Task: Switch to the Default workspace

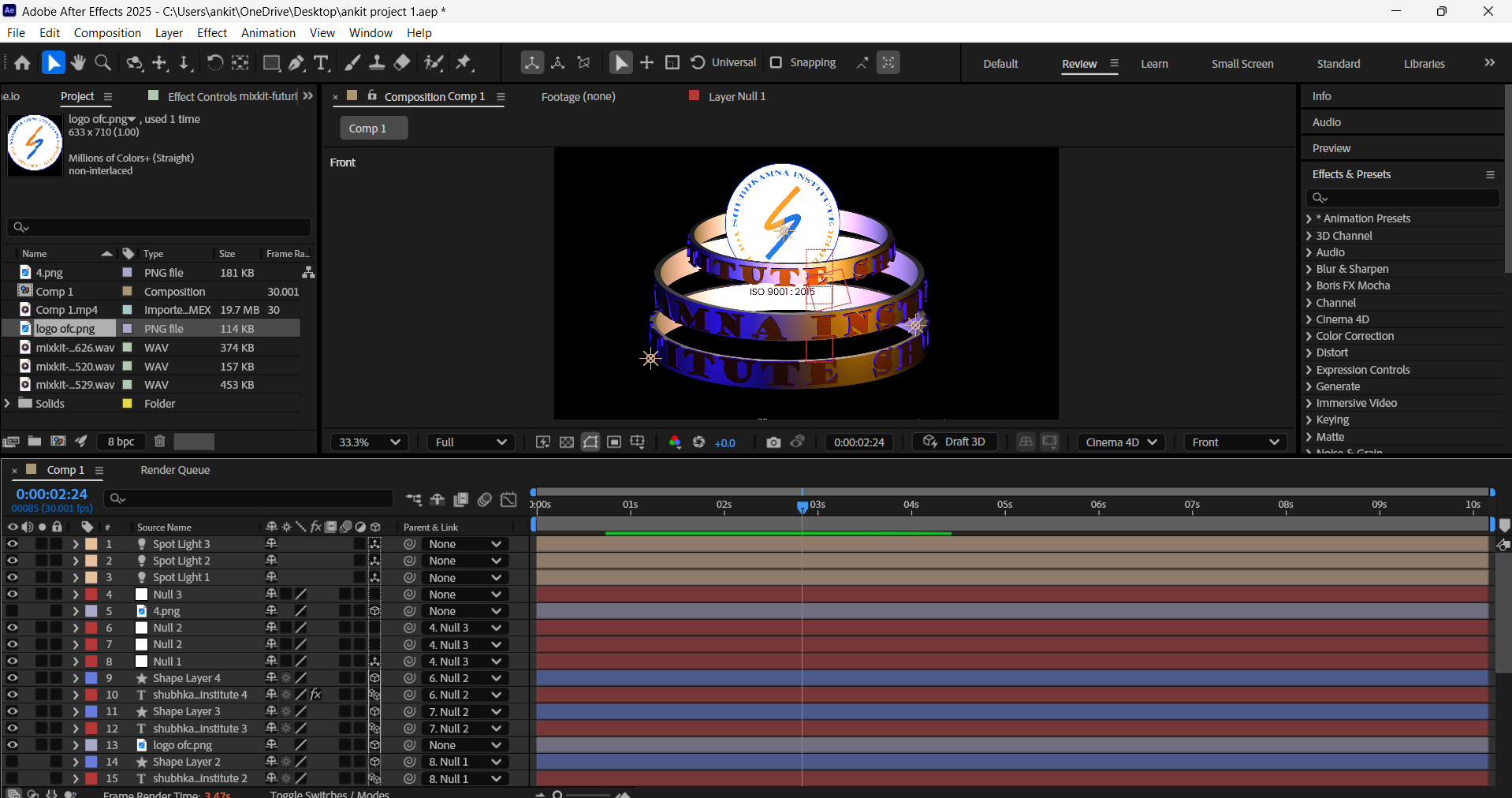Action: [1000, 64]
